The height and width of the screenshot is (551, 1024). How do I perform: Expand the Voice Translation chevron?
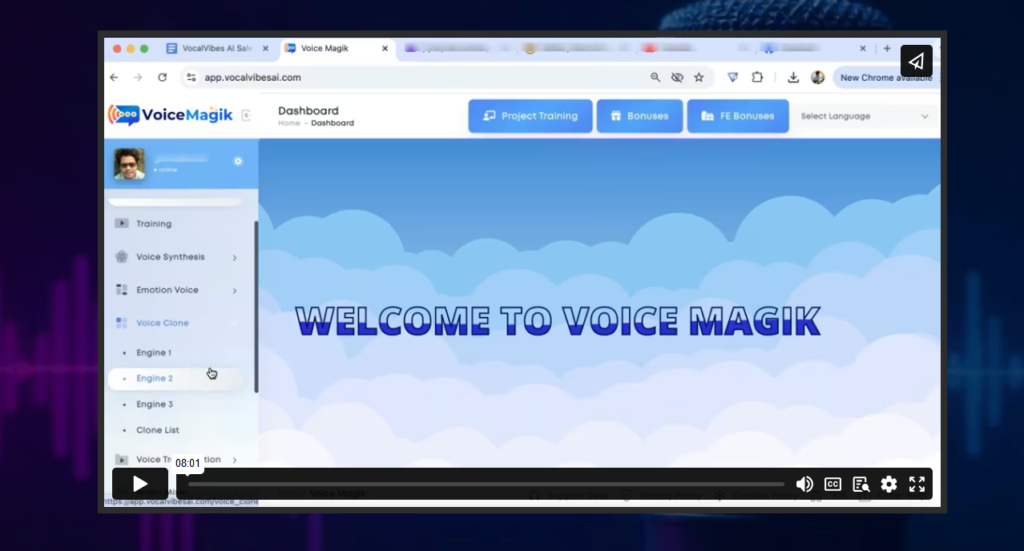[234, 460]
